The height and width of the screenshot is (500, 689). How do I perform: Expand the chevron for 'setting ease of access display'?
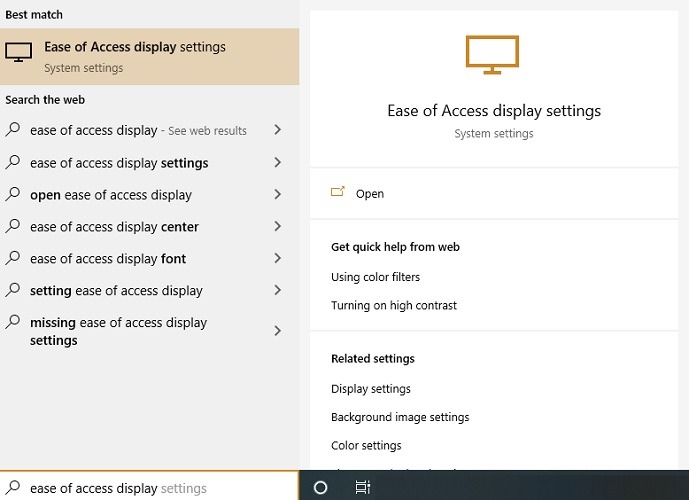pyautogui.click(x=277, y=290)
